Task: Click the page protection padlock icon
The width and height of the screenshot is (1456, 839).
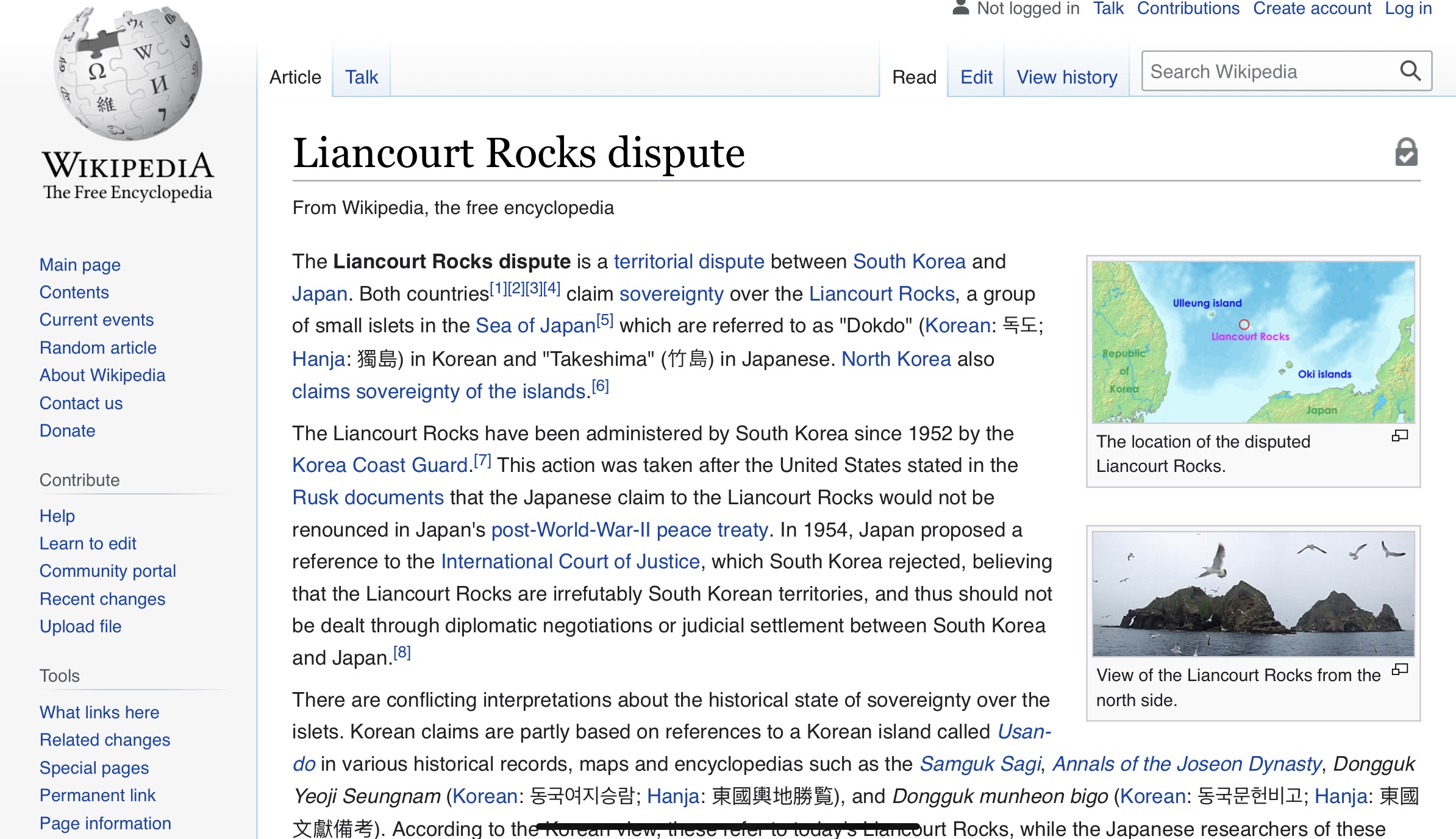Action: pos(1406,152)
